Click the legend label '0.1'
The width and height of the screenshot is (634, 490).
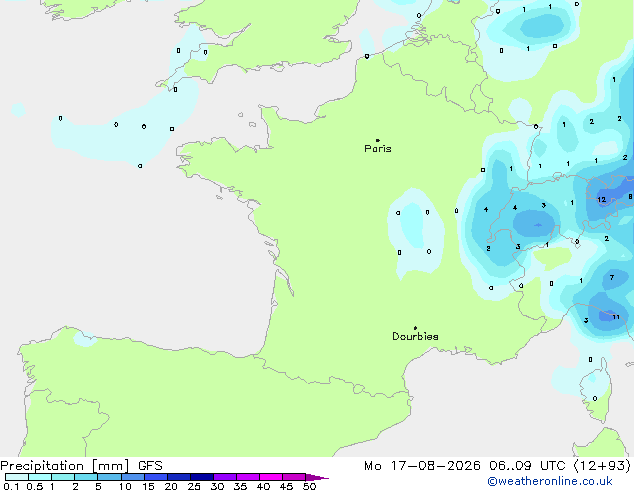point(11,486)
